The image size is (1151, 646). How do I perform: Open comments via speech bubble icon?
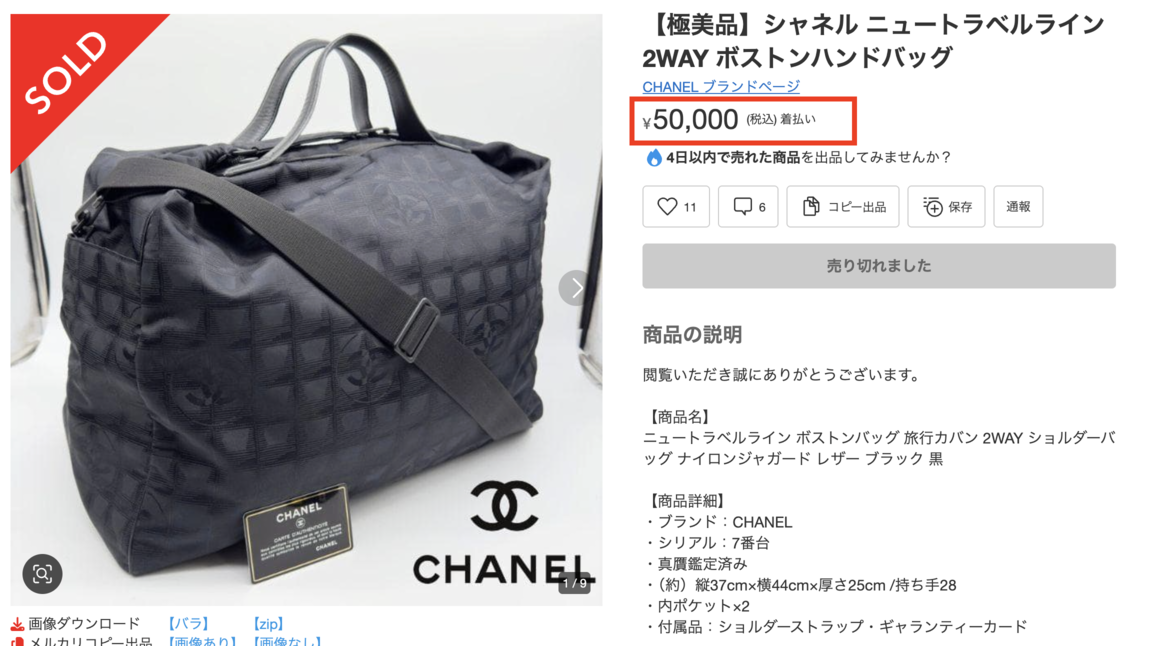pos(743,207)
